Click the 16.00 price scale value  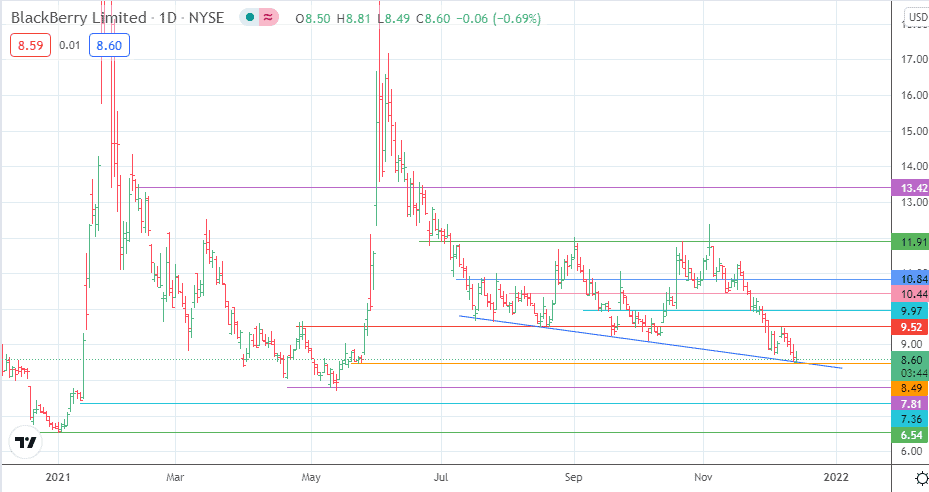click(x=914, y=95)
